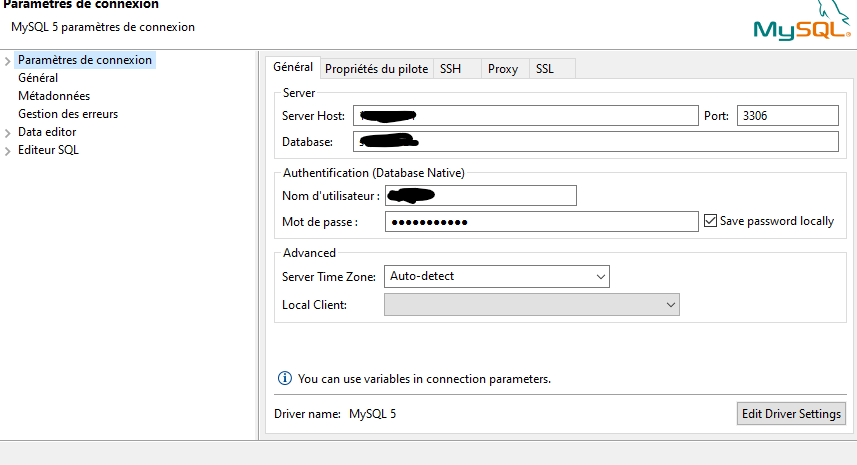
Task: Open the Local Client dropdown
Action: 532,305
